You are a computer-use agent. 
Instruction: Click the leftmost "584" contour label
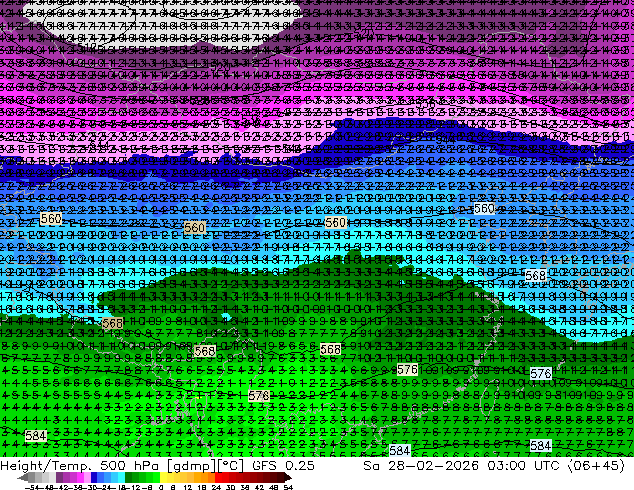(x=36, y=436)
